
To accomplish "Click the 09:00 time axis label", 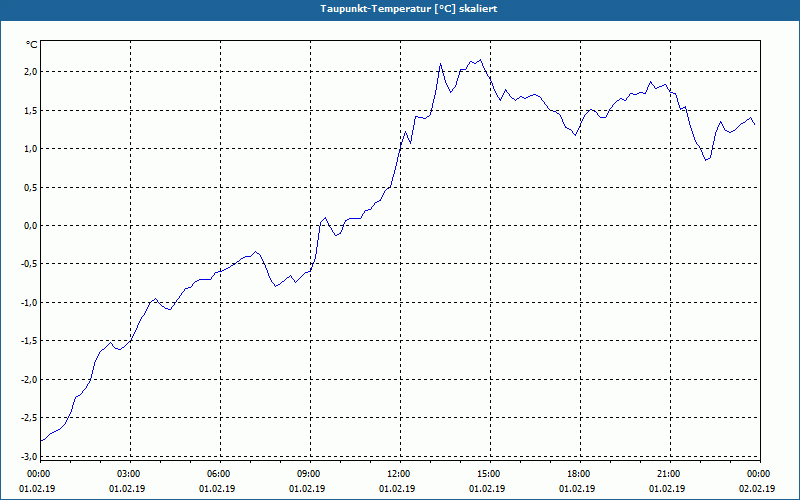I will tap(311, 474).
